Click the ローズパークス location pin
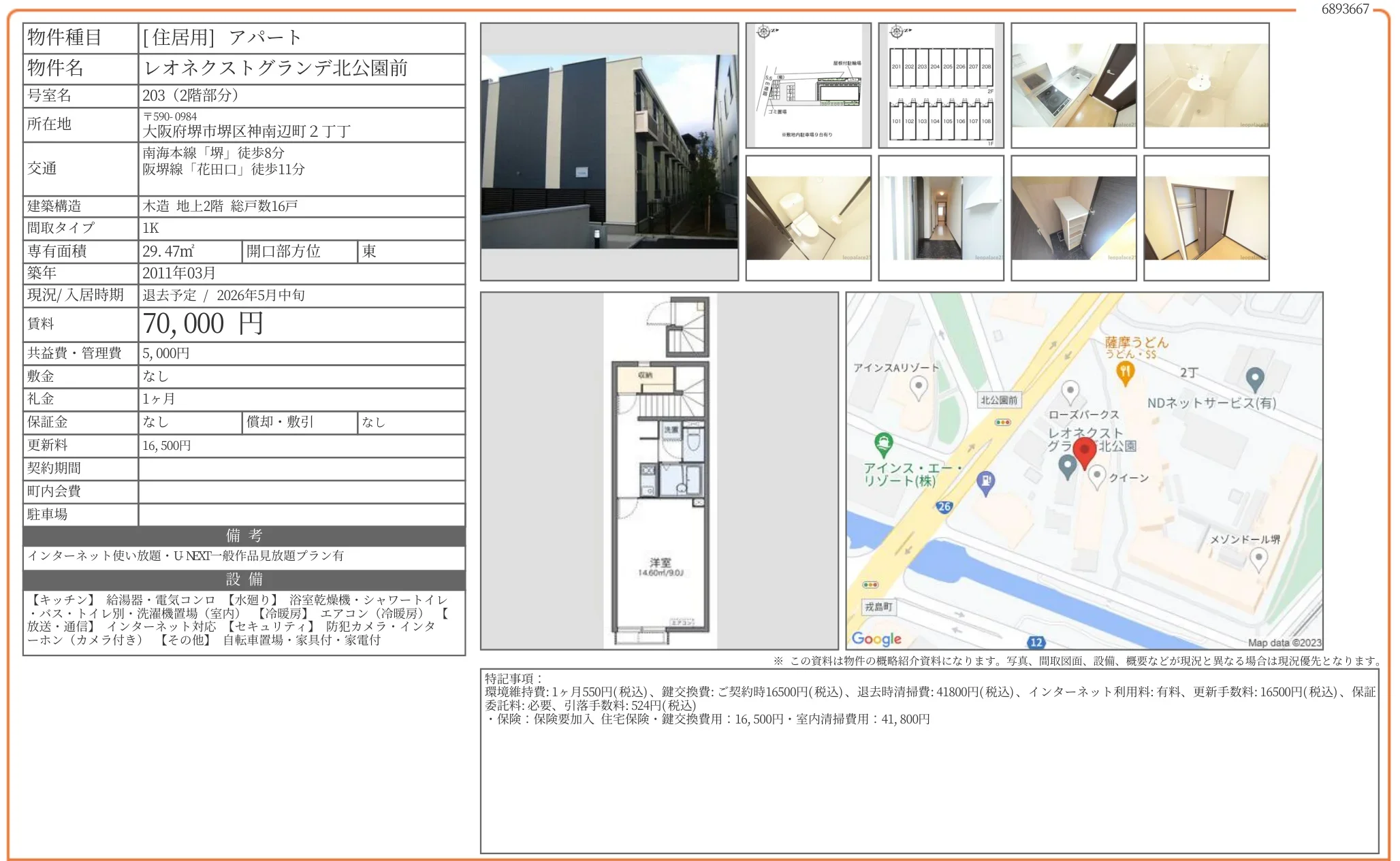This screenshot has width=1400, height=861. click(x=1070, y=391)
